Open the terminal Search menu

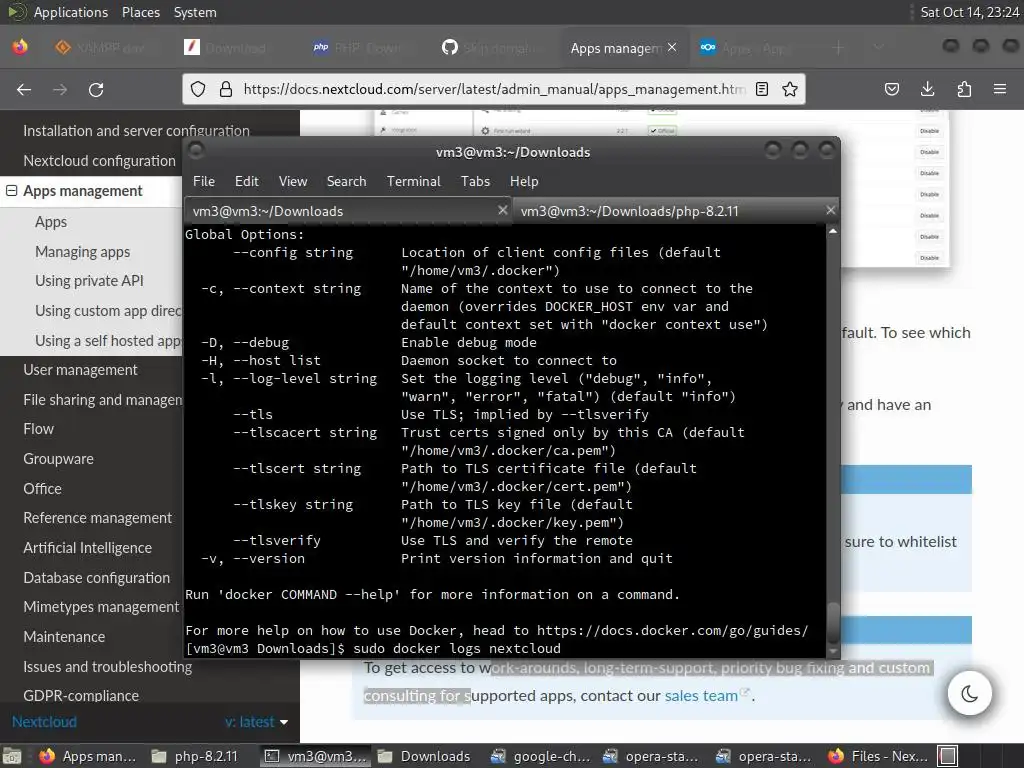[346, 181]
